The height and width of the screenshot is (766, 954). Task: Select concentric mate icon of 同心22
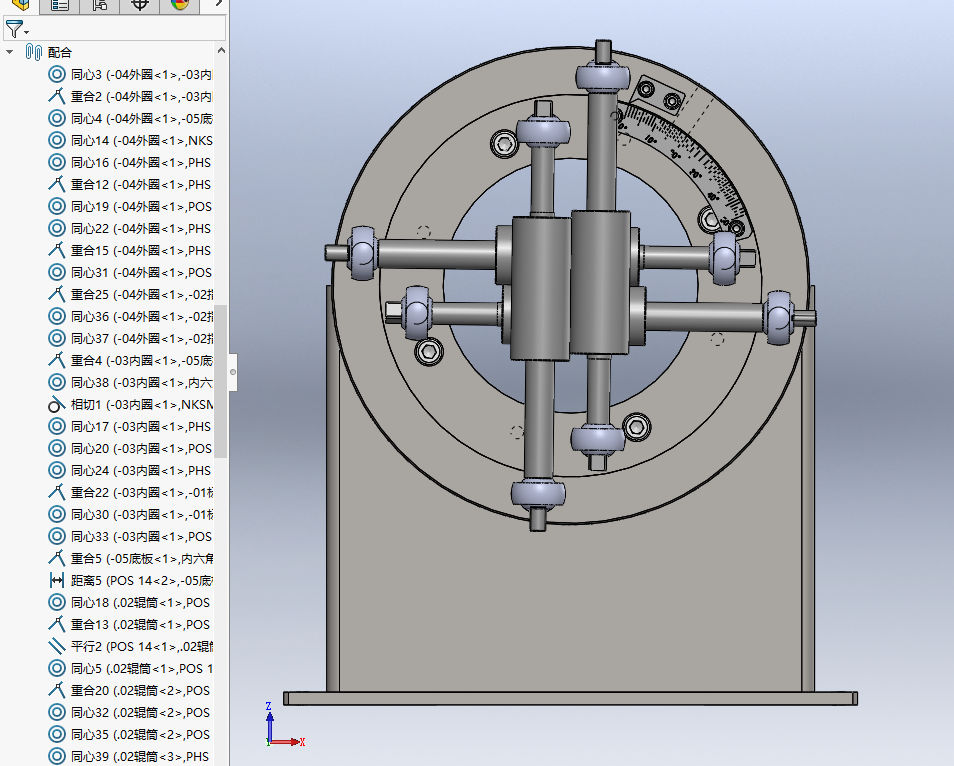(x=57, y=228)
